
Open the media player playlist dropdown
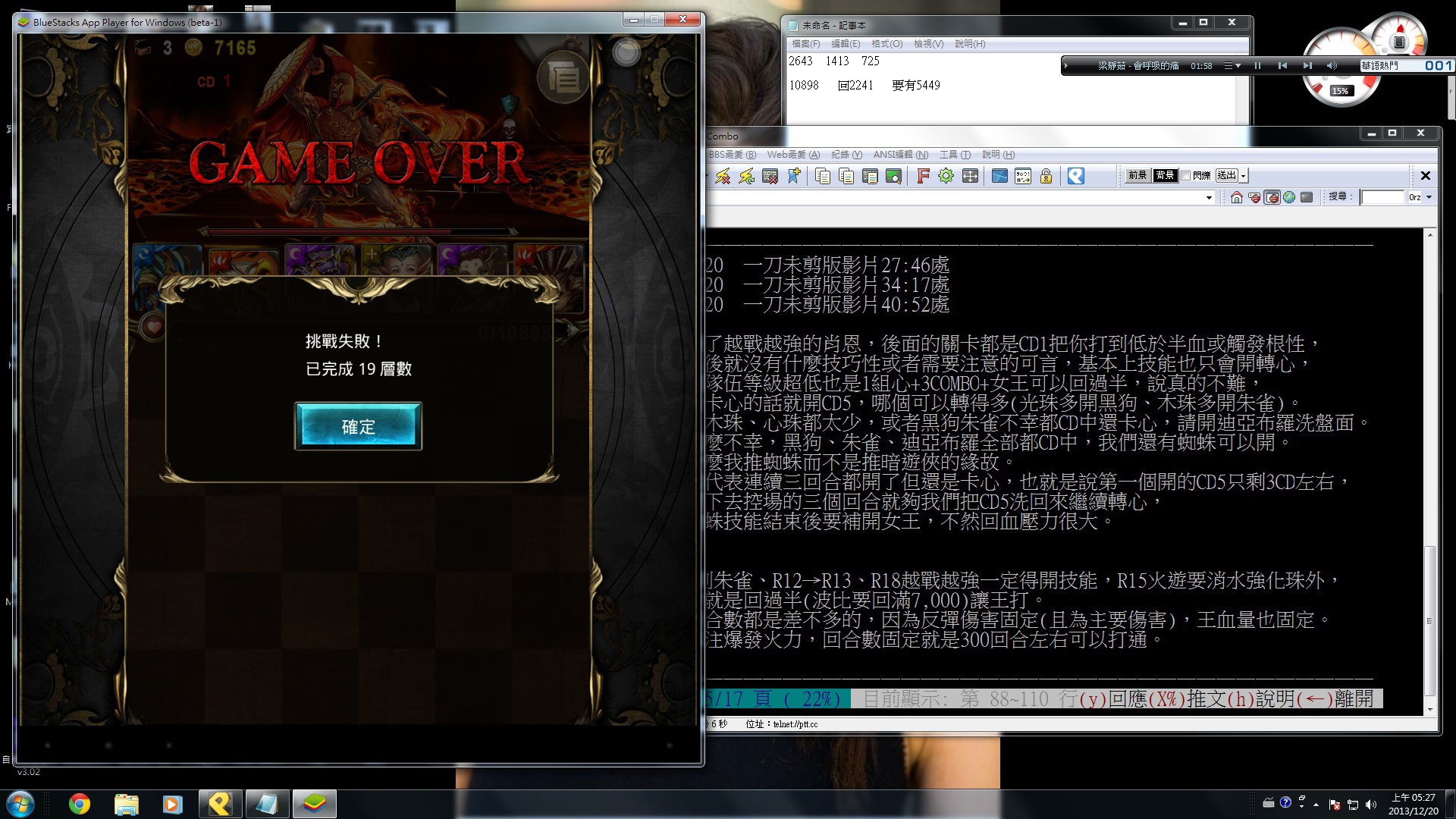click(x=1232, y=66)
